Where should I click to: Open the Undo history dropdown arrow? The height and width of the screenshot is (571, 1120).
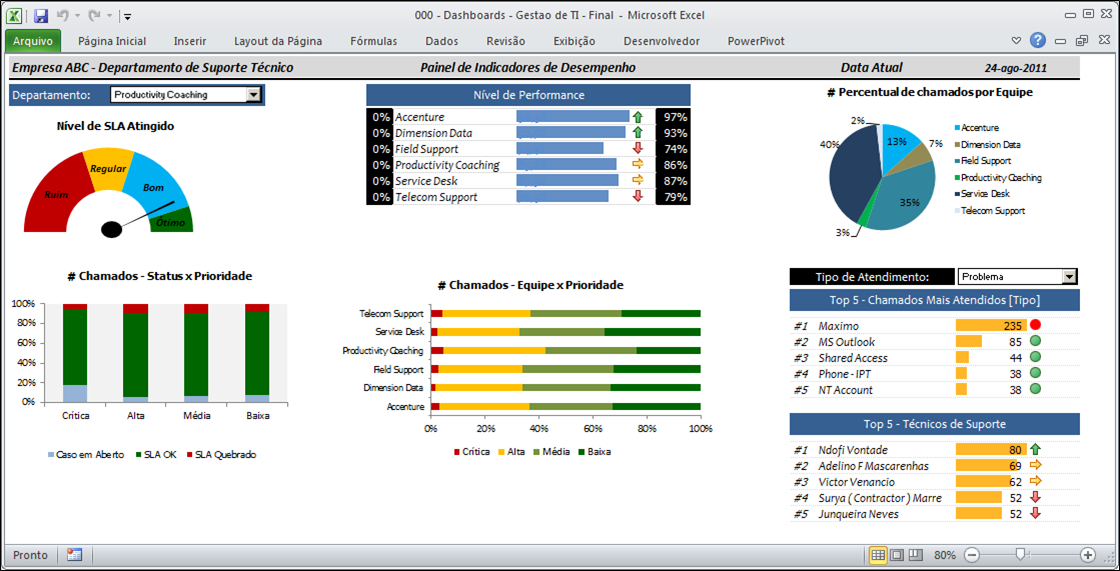(76, 16)
